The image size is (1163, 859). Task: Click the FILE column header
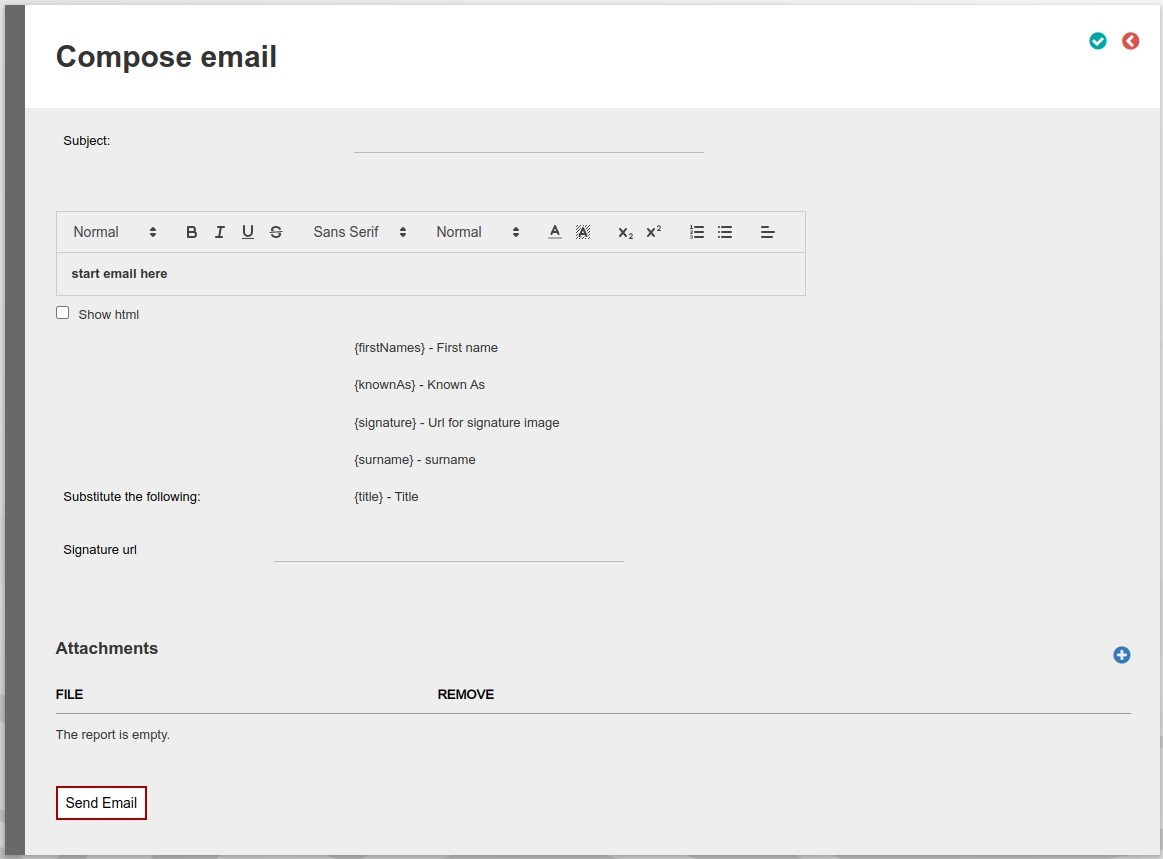point(69,694)
